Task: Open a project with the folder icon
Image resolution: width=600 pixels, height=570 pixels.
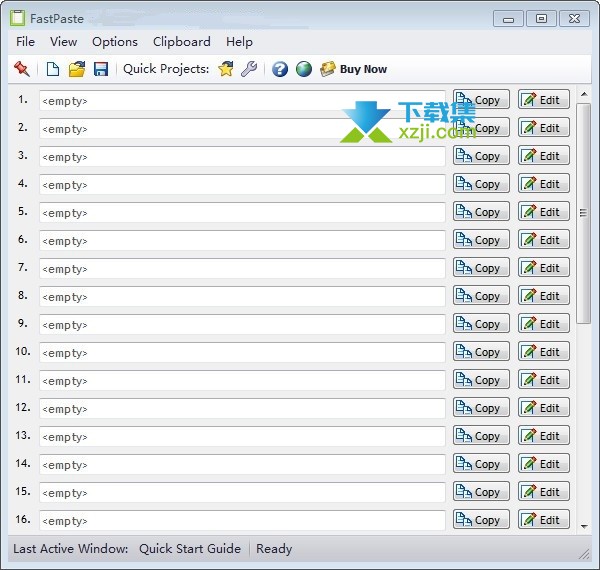Action: (x=77, y=69)
